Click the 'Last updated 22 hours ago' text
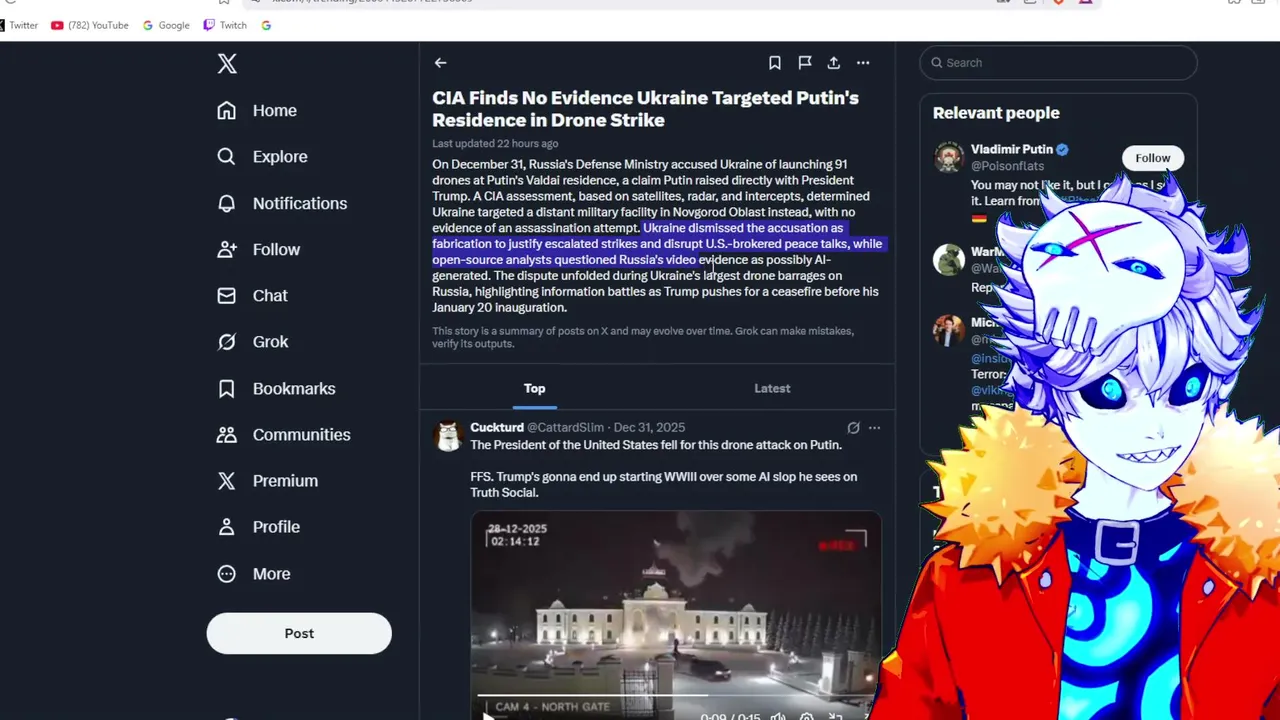Image resolution: width=1280 pixels, height=720 pixels. point(495,144)
